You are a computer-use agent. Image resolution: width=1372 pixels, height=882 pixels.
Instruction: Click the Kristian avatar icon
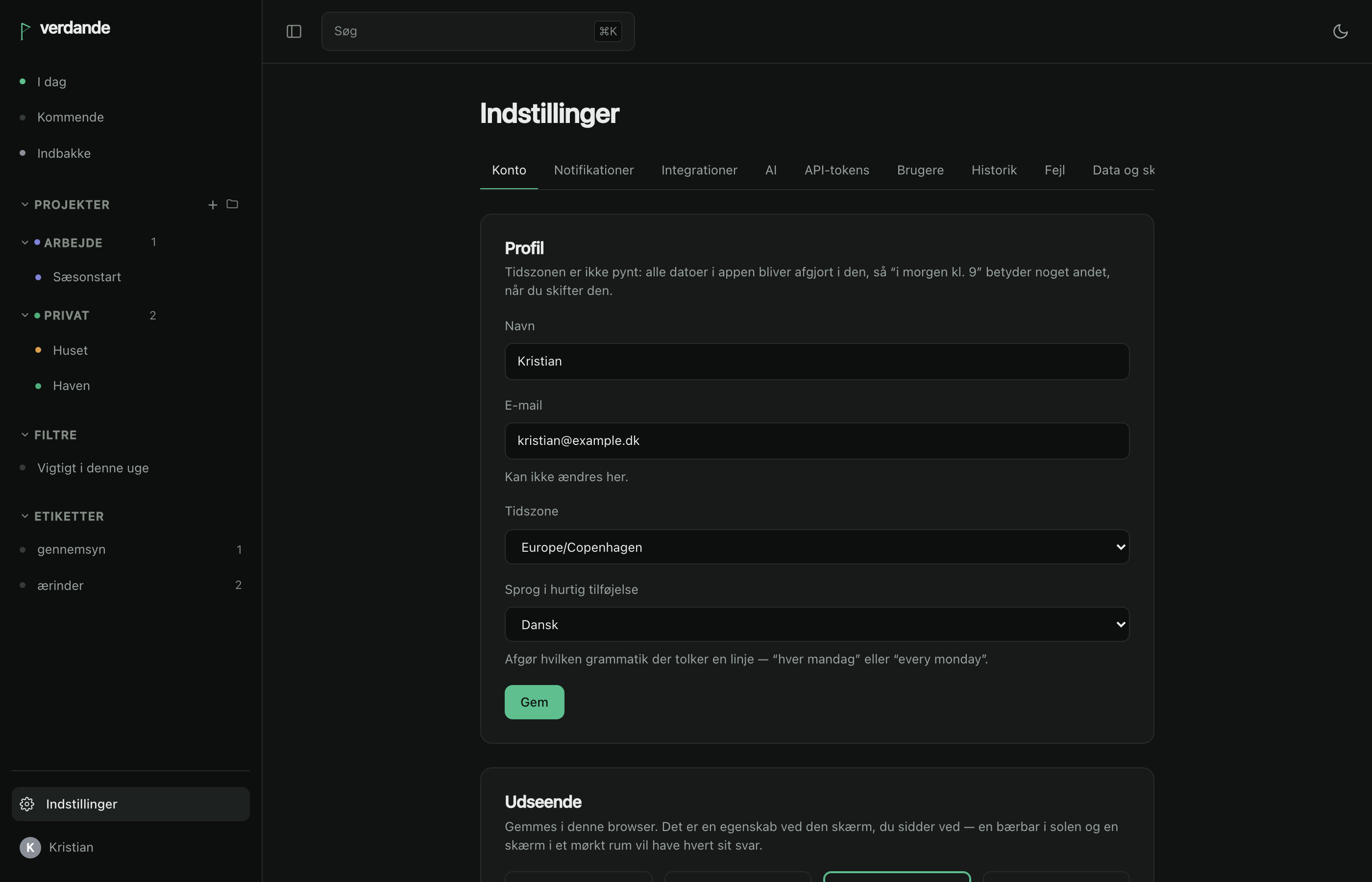(x=30, y=847)
